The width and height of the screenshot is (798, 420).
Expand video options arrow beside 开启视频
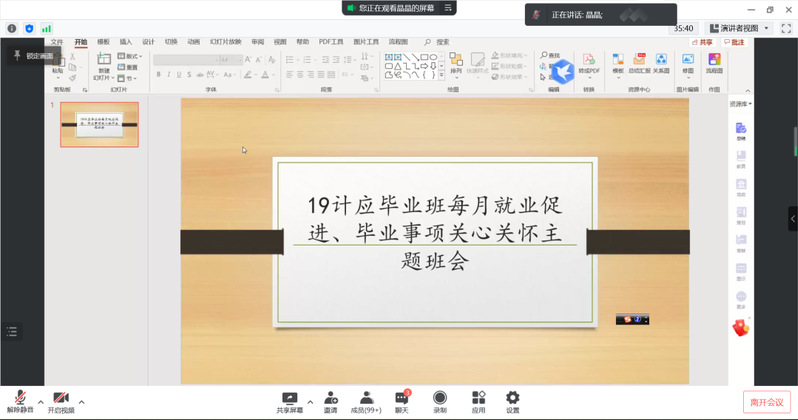(82, 402)
